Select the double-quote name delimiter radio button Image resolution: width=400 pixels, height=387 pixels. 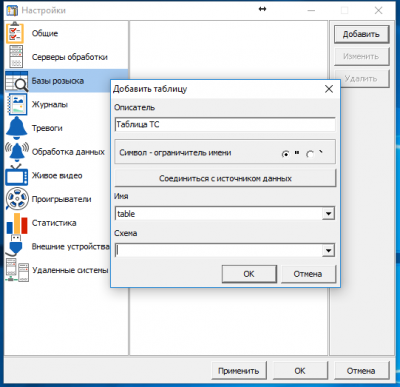tap(286, 154)
